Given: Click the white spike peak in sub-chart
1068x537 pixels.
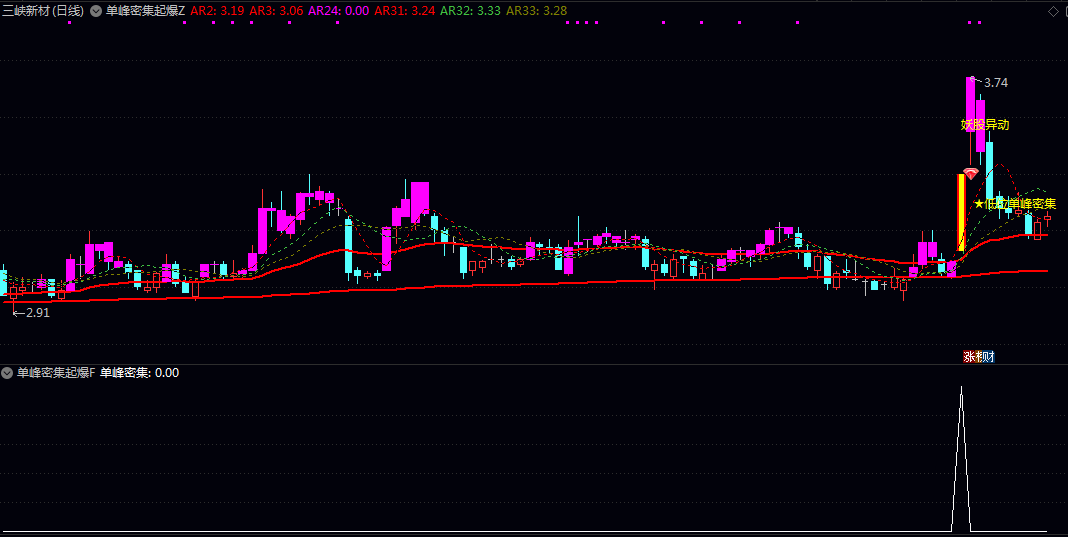Looking at the screenshot, I should click(x=961, y=388).
